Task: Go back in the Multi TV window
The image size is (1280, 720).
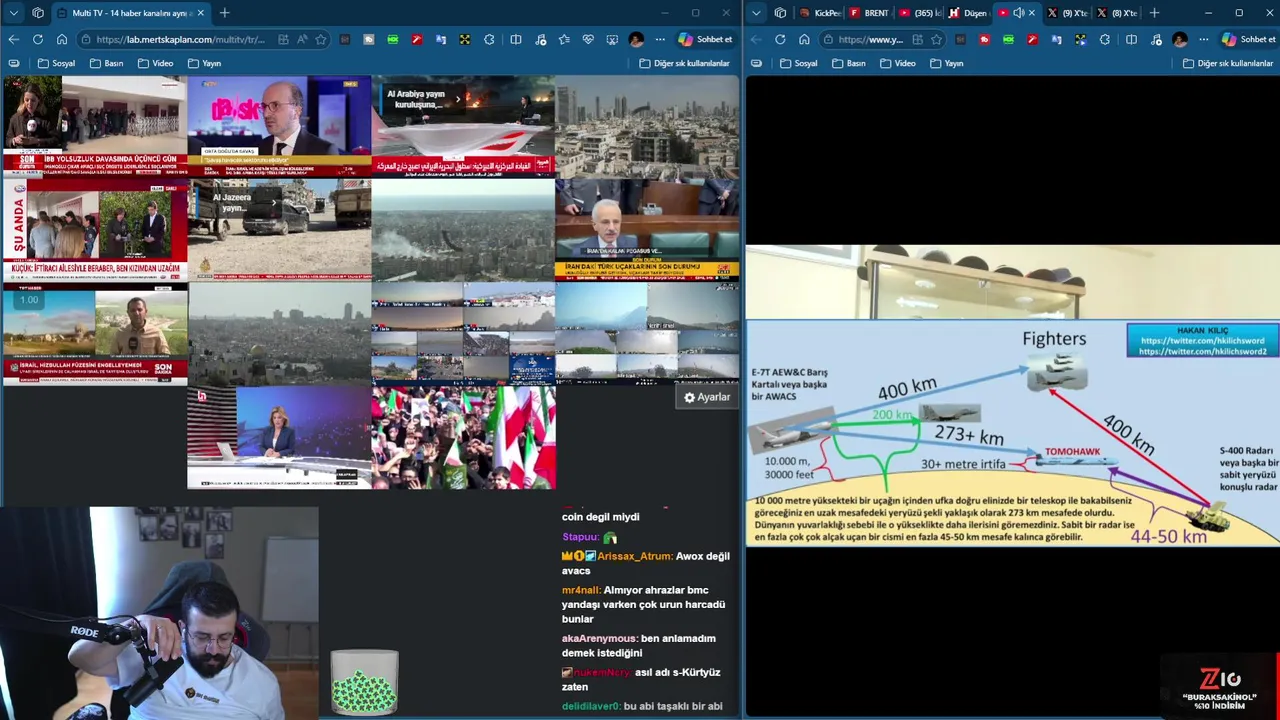Action: coord(13,39)
